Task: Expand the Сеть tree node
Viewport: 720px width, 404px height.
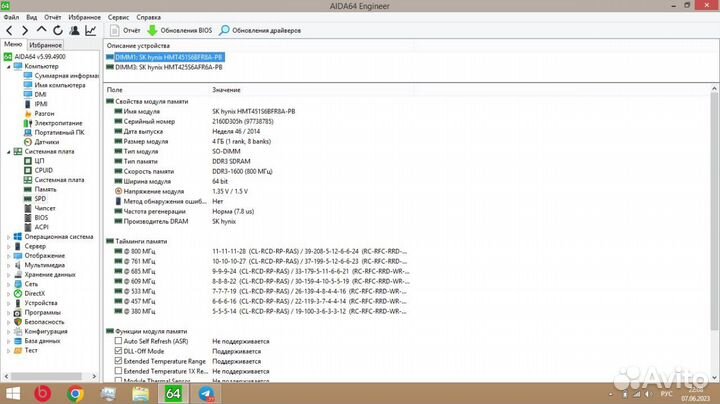Action: coord(8,284)
